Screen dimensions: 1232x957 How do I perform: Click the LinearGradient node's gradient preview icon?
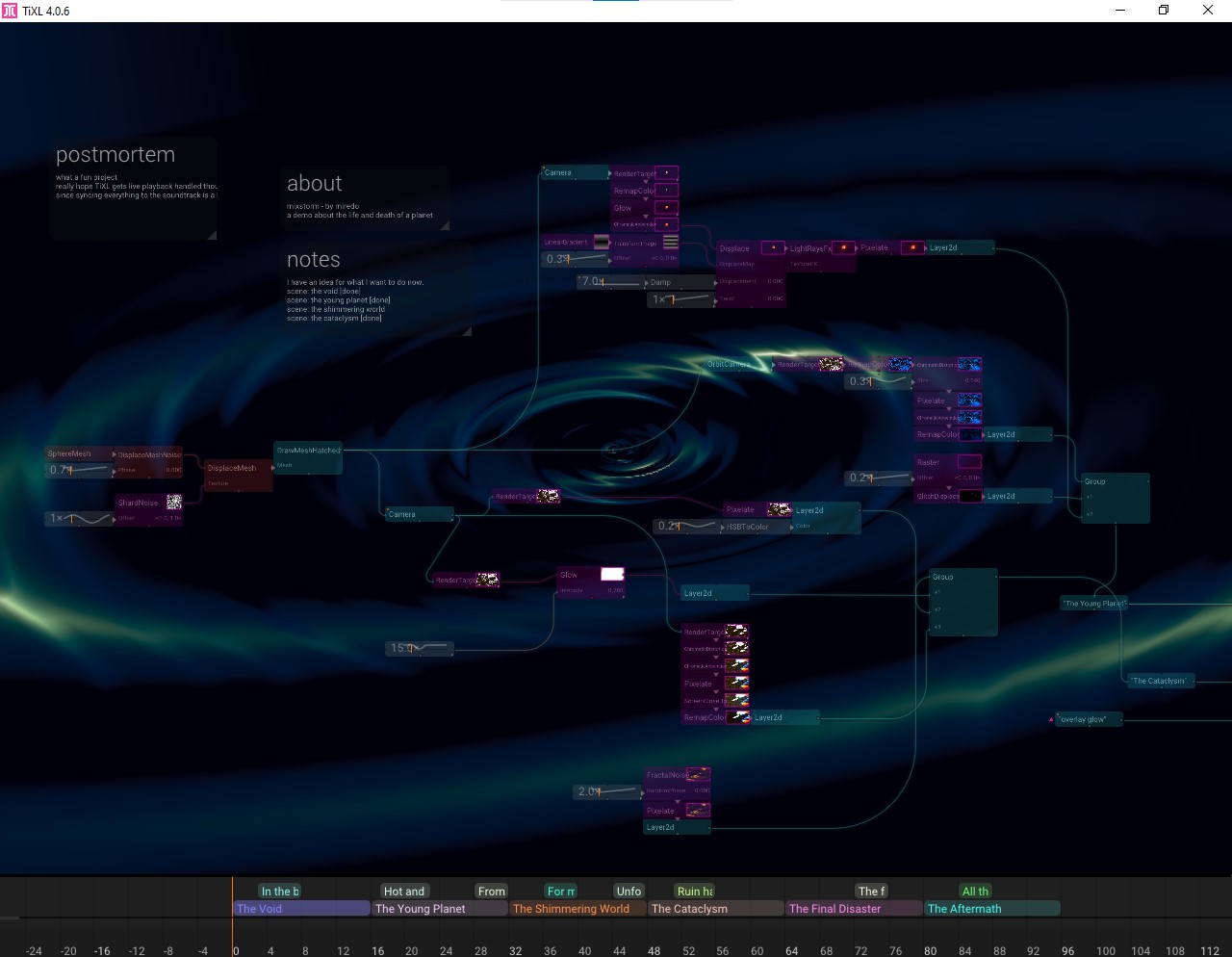pyautogui.click(x=602, y=243)
